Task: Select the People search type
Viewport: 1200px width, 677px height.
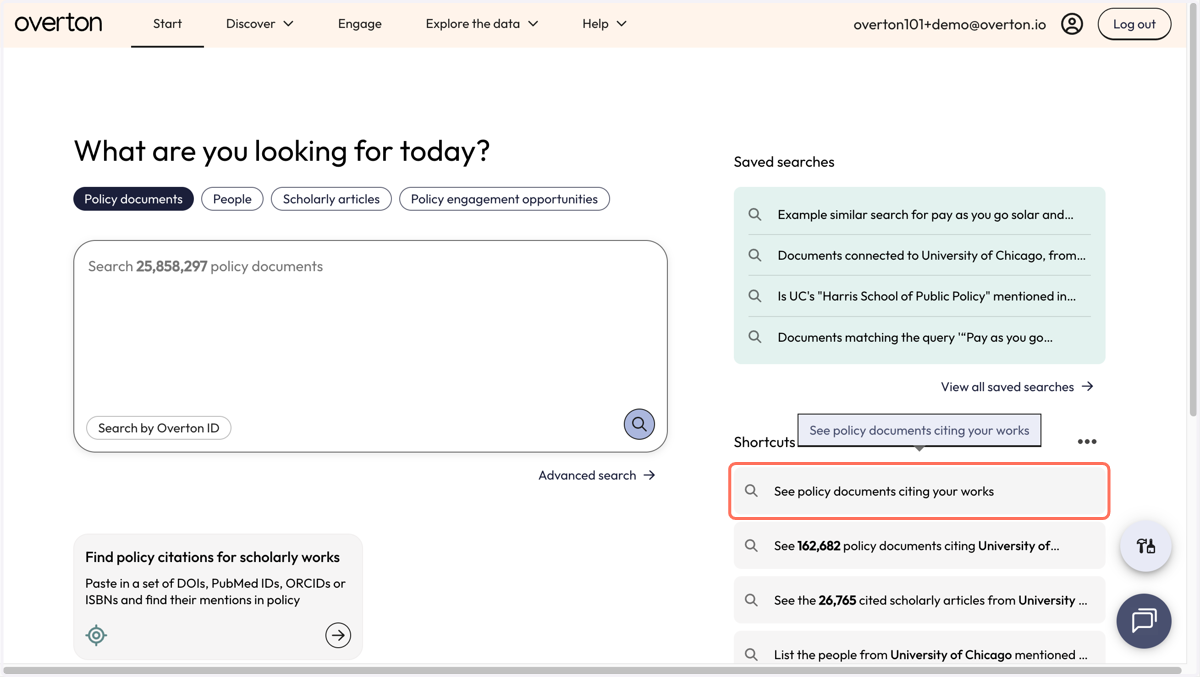Action: coord(232,199)
